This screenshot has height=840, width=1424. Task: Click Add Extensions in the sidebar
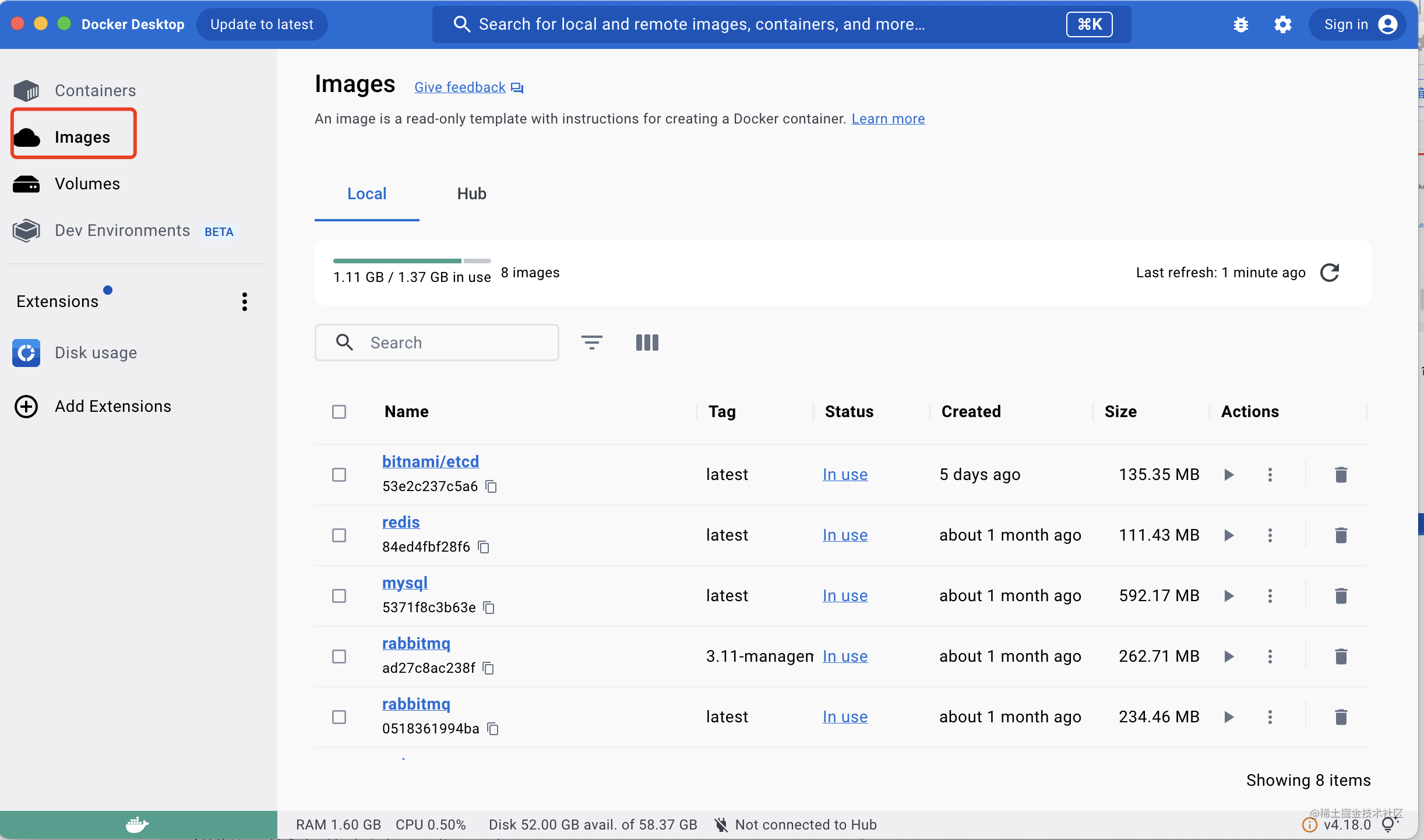click(x=112, y=406)
